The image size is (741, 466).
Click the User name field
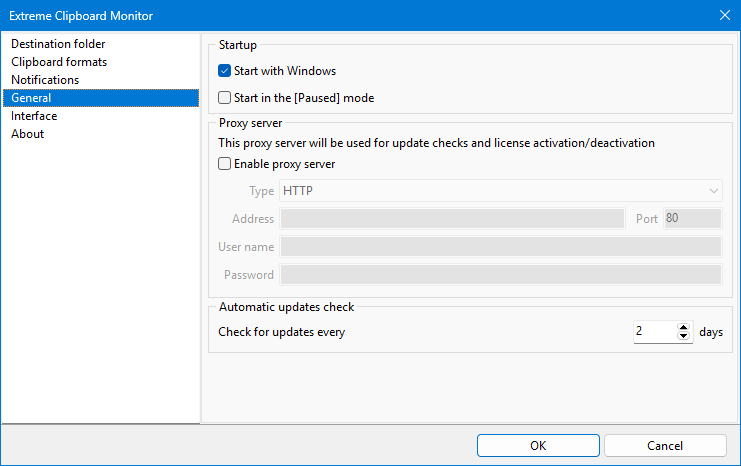pos(501,247)
